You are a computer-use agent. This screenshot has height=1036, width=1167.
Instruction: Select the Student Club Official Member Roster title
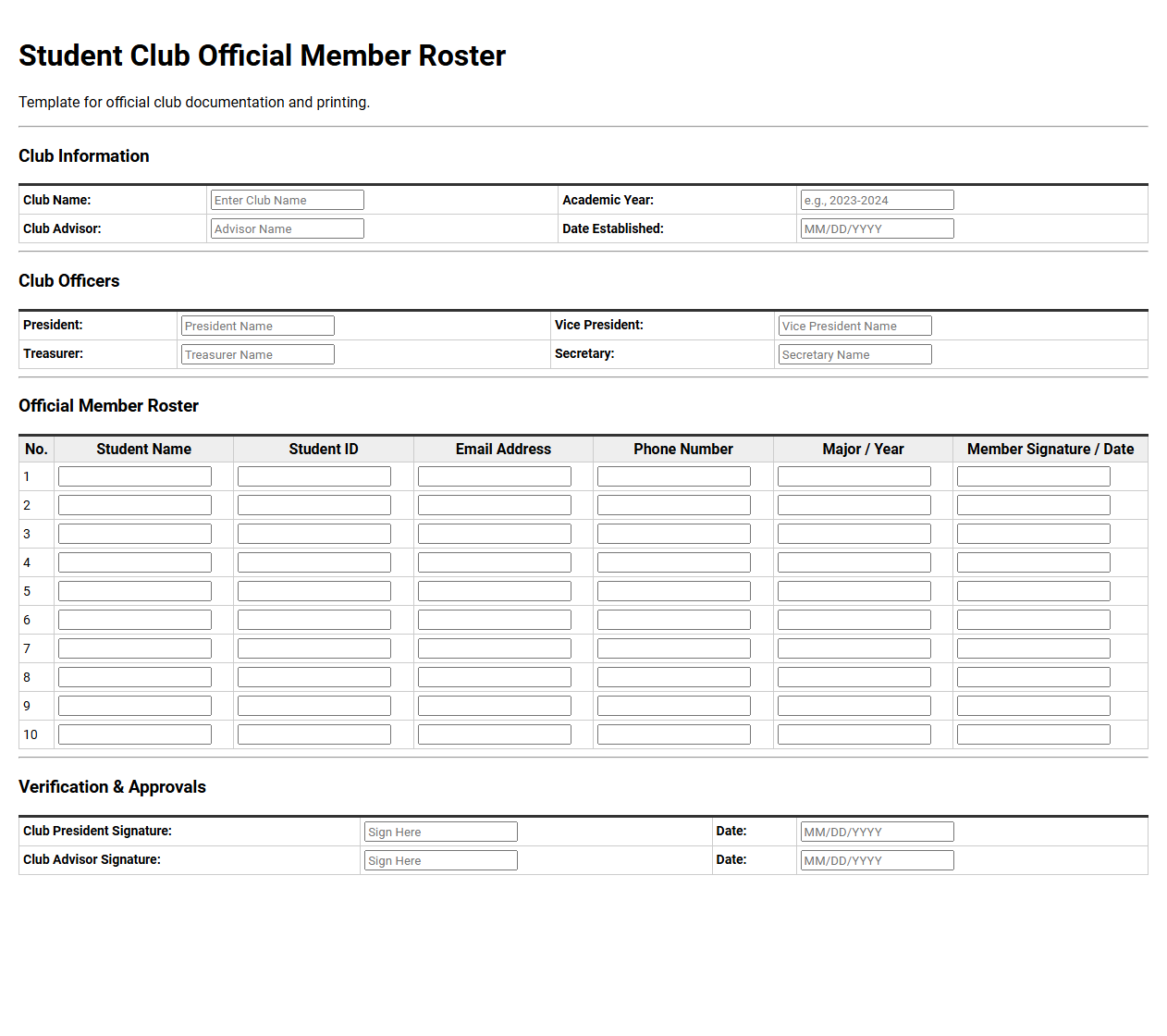(263, 55)
